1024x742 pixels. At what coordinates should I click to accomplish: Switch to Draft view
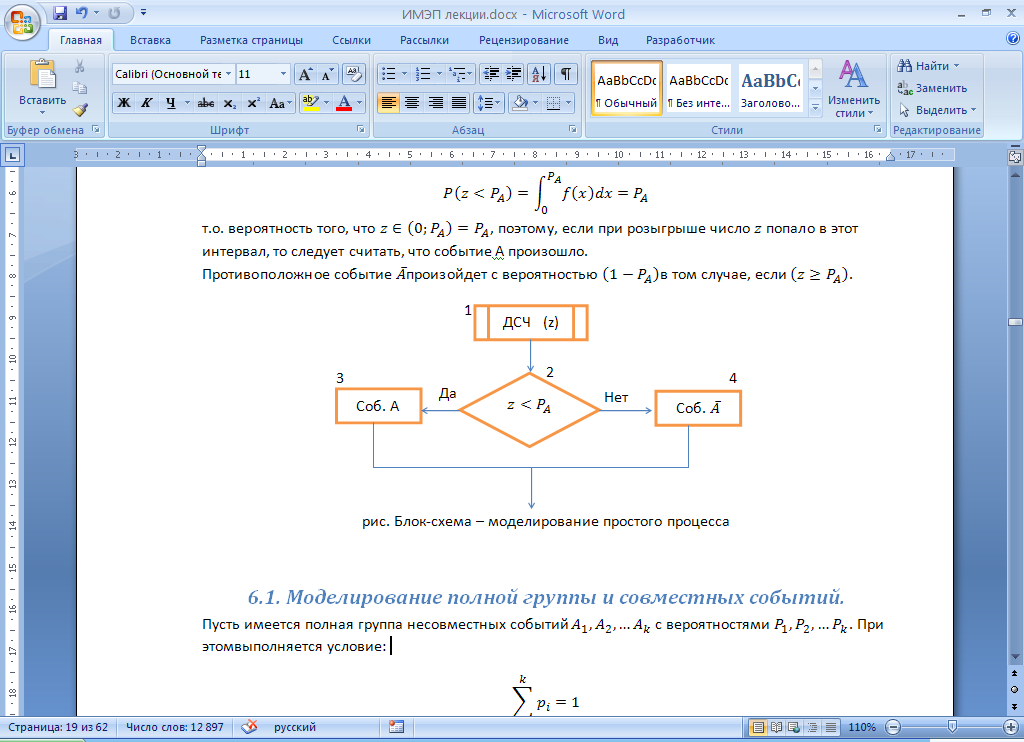tap(831, 727)
